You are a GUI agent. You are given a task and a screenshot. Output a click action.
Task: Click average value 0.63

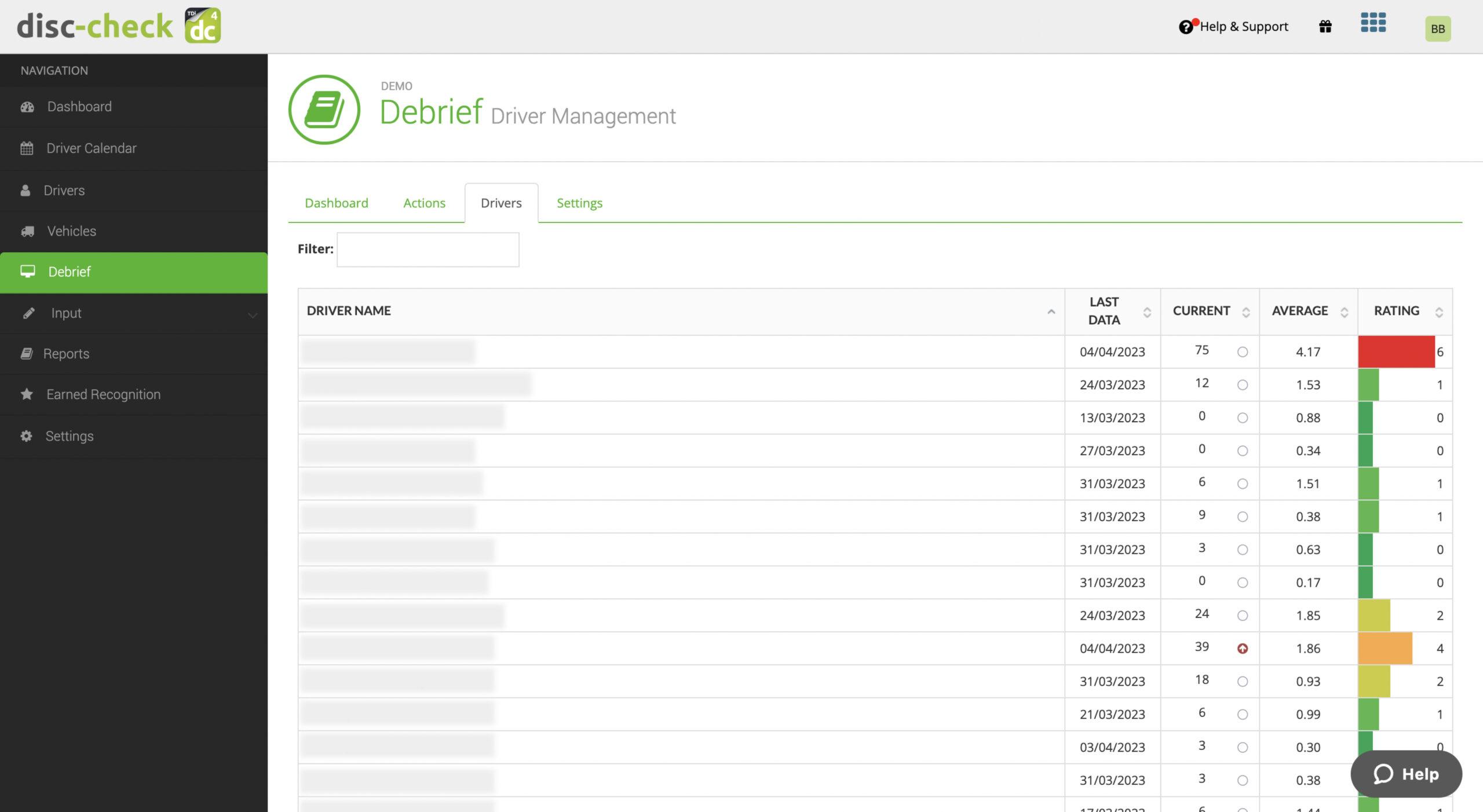pyautogui.click(x=1308, y=550)
